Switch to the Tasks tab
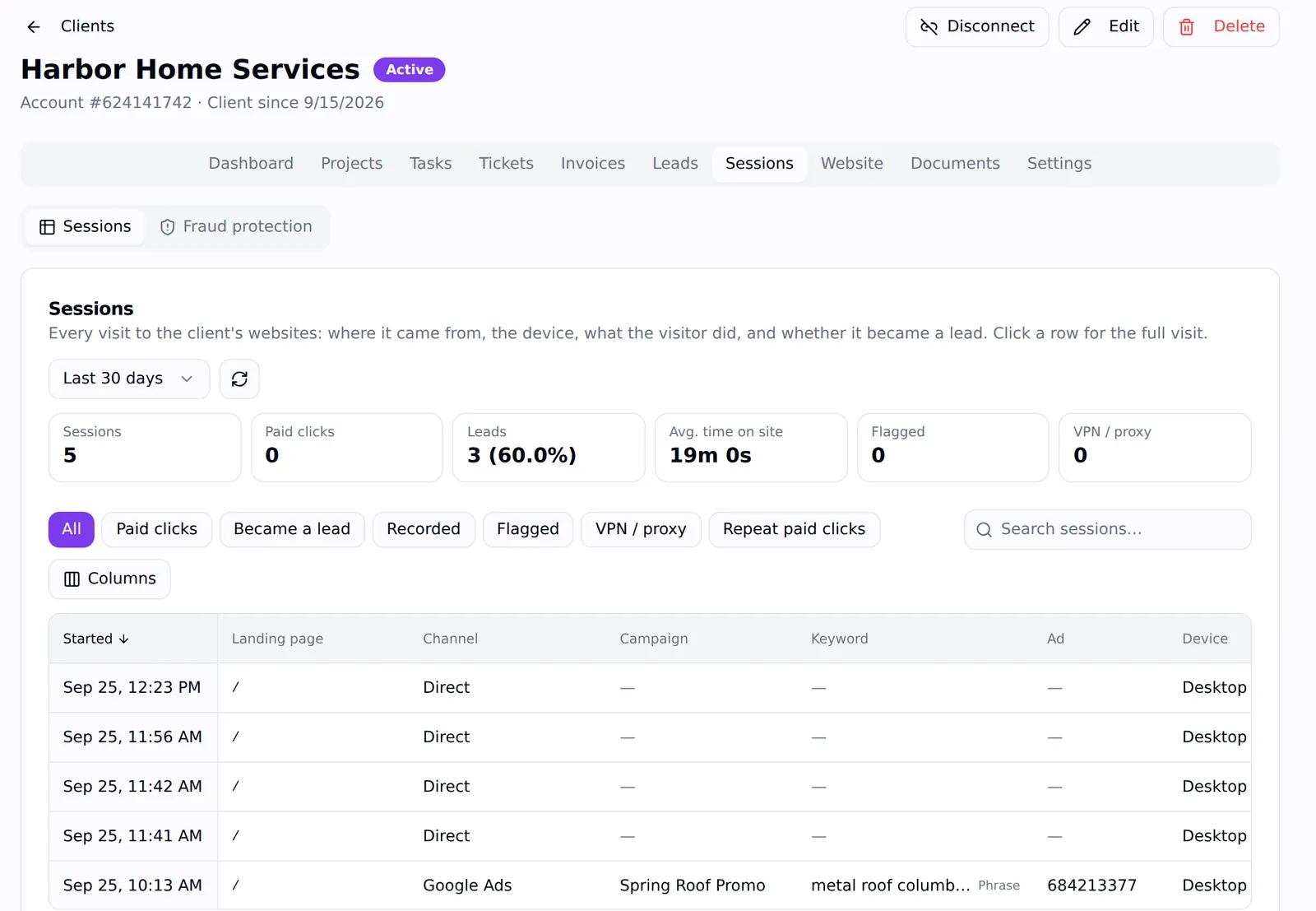The image size is (1316, 911). coord(431,164)
